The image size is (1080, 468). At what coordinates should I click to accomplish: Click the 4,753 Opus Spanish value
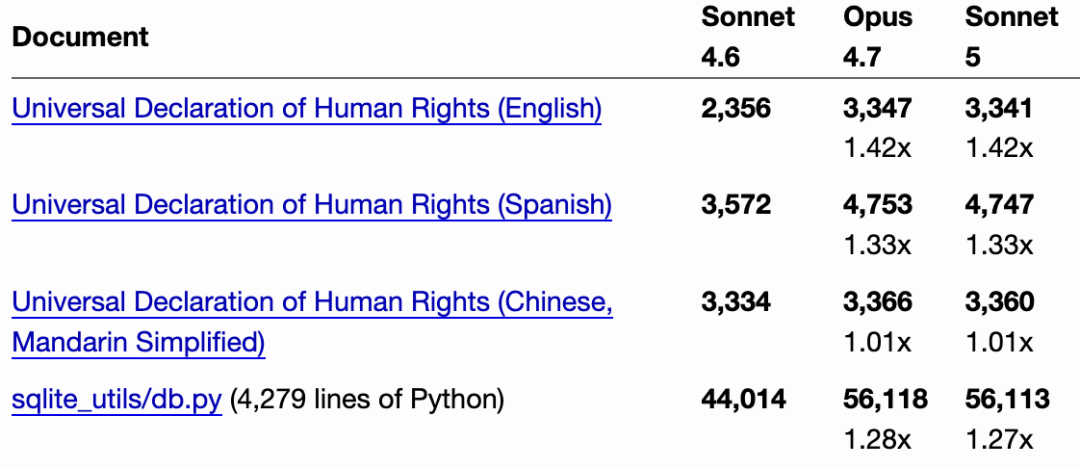click(x=878, y=205)
